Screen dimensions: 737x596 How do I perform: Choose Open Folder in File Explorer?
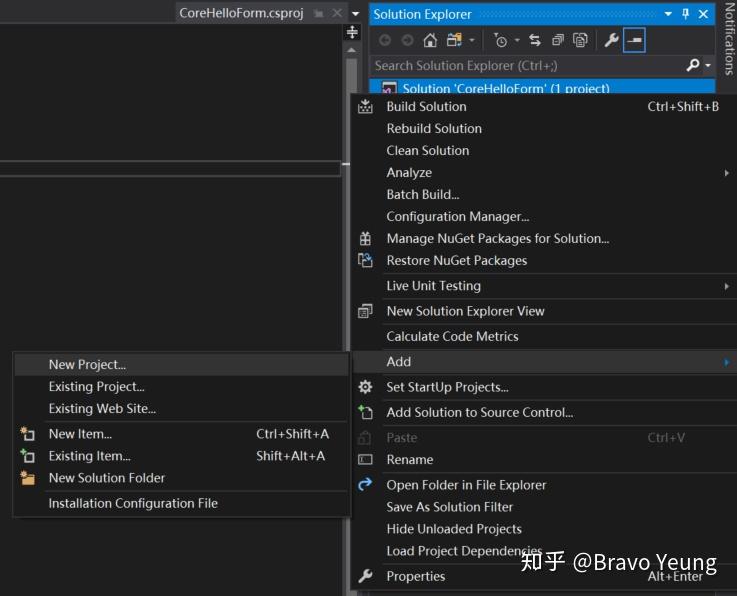[x=544, y=485]
